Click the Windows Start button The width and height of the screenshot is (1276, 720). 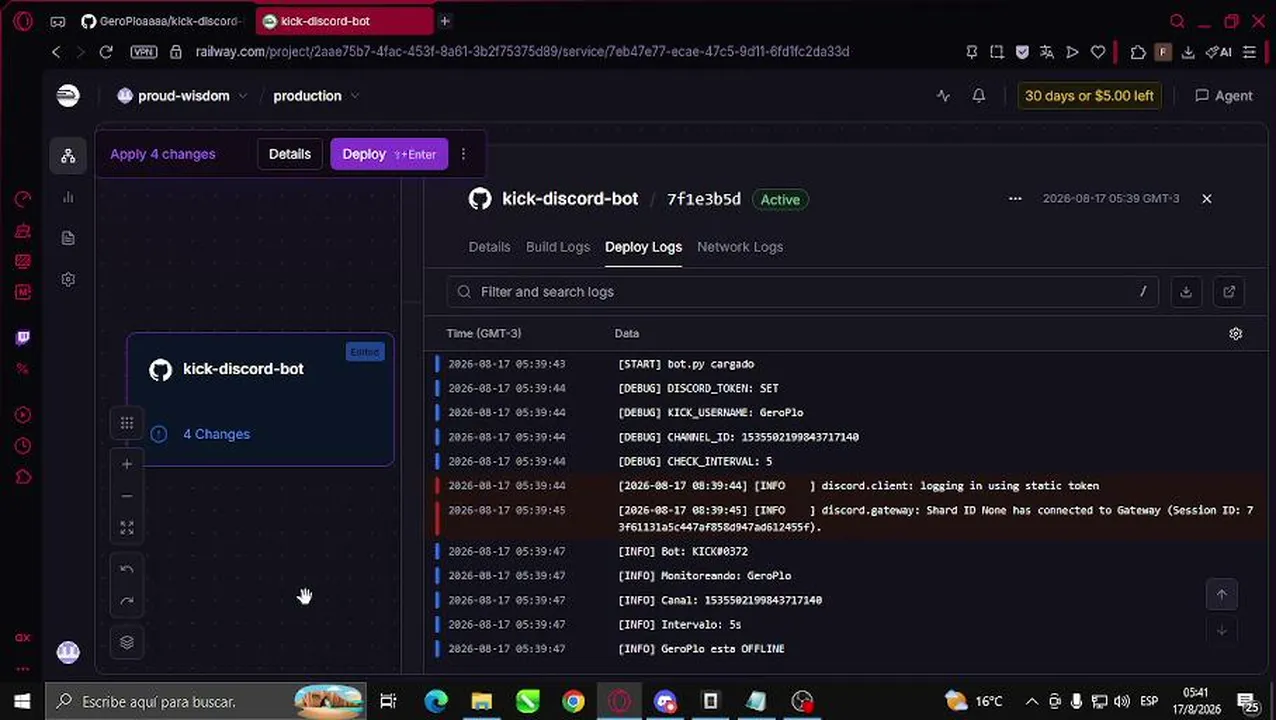22,701
